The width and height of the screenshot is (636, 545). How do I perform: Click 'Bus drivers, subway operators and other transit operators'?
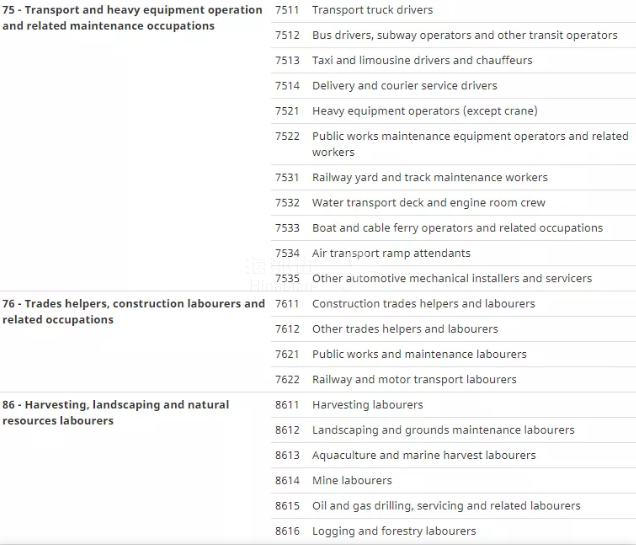coord(464,35)
